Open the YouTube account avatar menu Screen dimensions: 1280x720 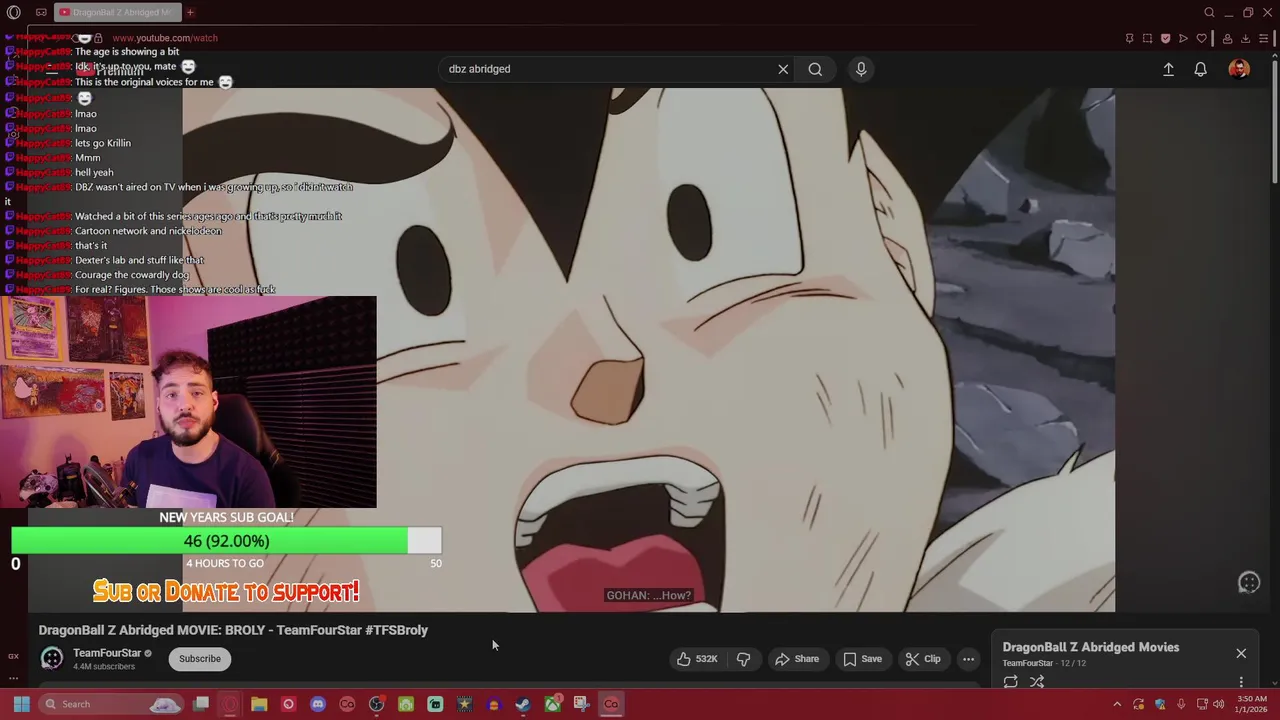tap(1239, 69)
